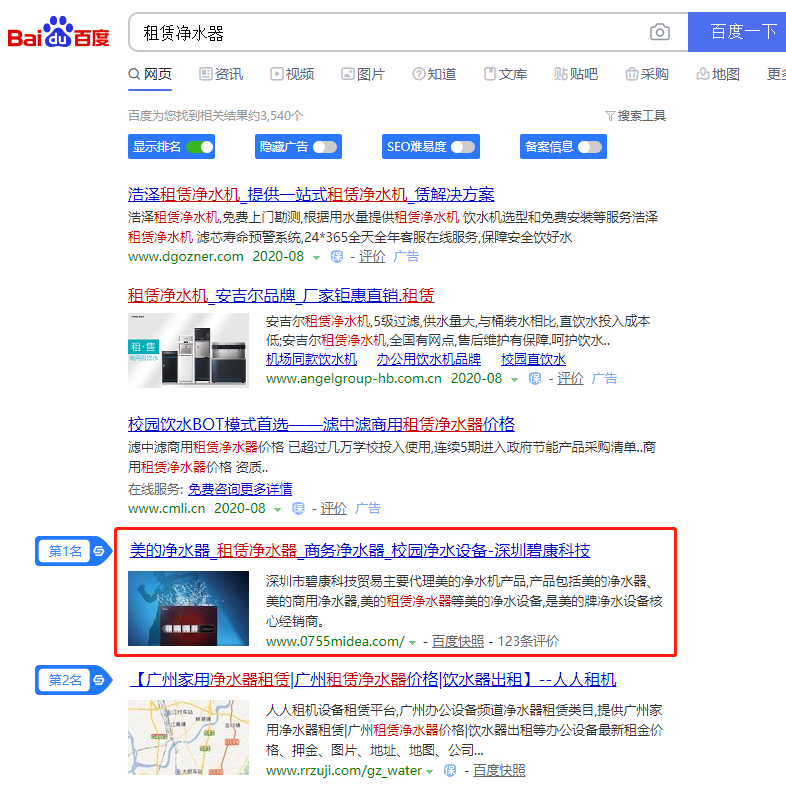Click www.dgozner.com URL text

pyautogui.click(x=185, y=257)
